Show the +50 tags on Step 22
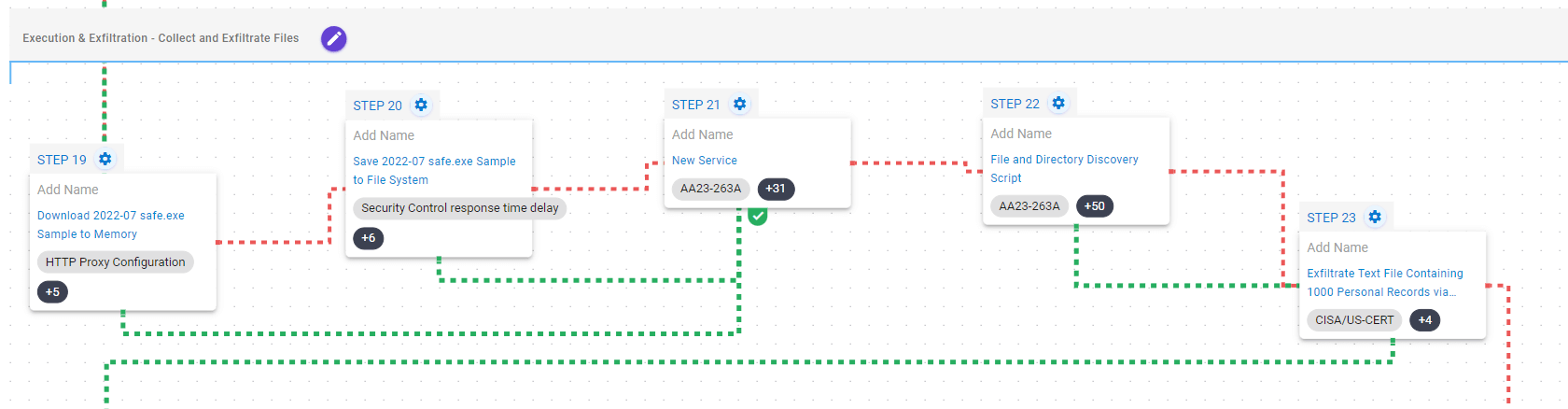The height and width of the screenshot is (409, 1568). point(1094,206)
